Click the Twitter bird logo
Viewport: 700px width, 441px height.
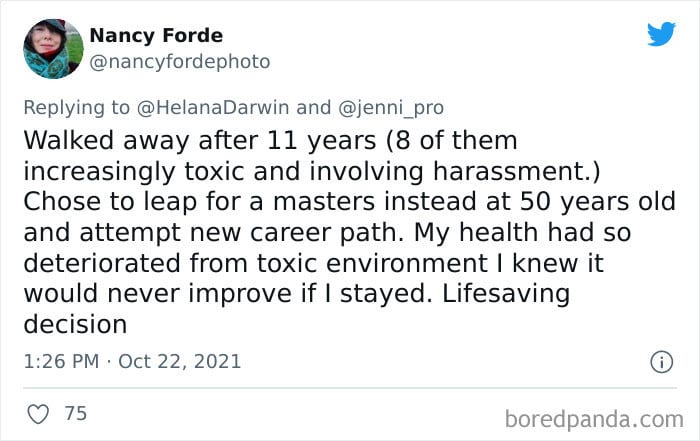[661, 33]
